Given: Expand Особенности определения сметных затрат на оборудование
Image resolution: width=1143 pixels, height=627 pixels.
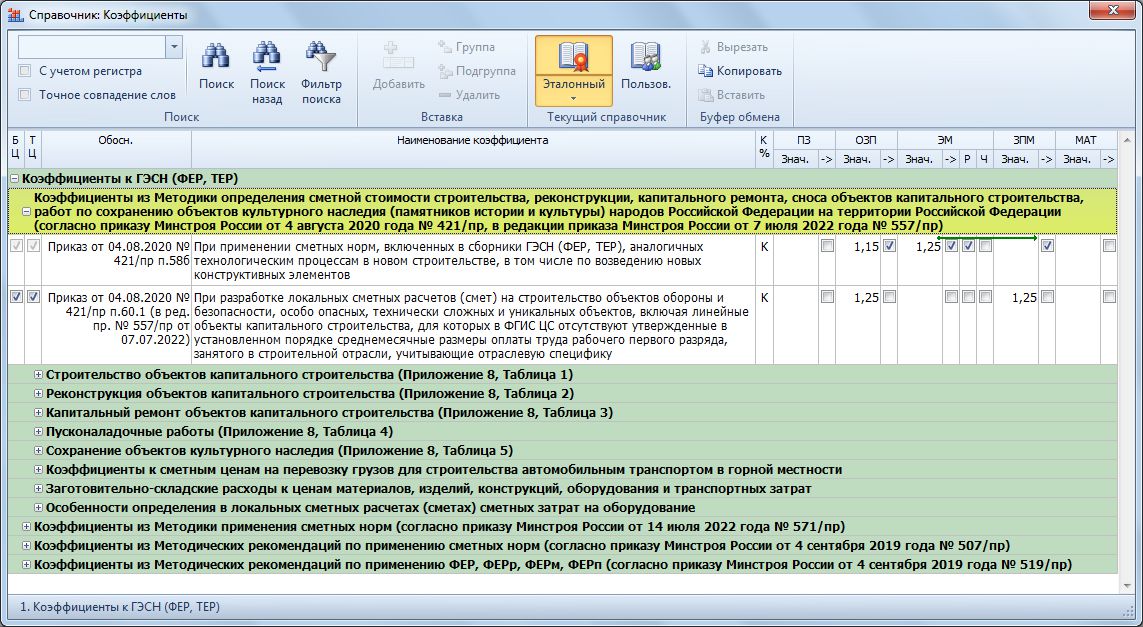Looking at the screenshot, I should point(39,507).
